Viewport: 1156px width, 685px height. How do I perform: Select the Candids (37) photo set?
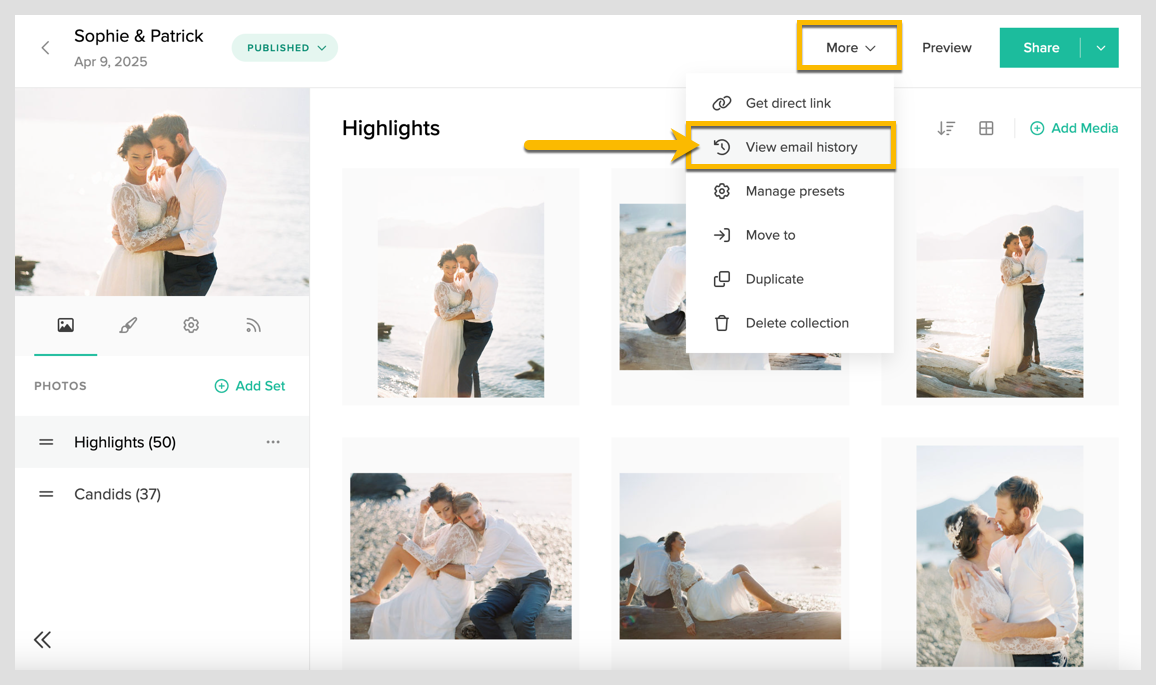click(x=117, y=494)
